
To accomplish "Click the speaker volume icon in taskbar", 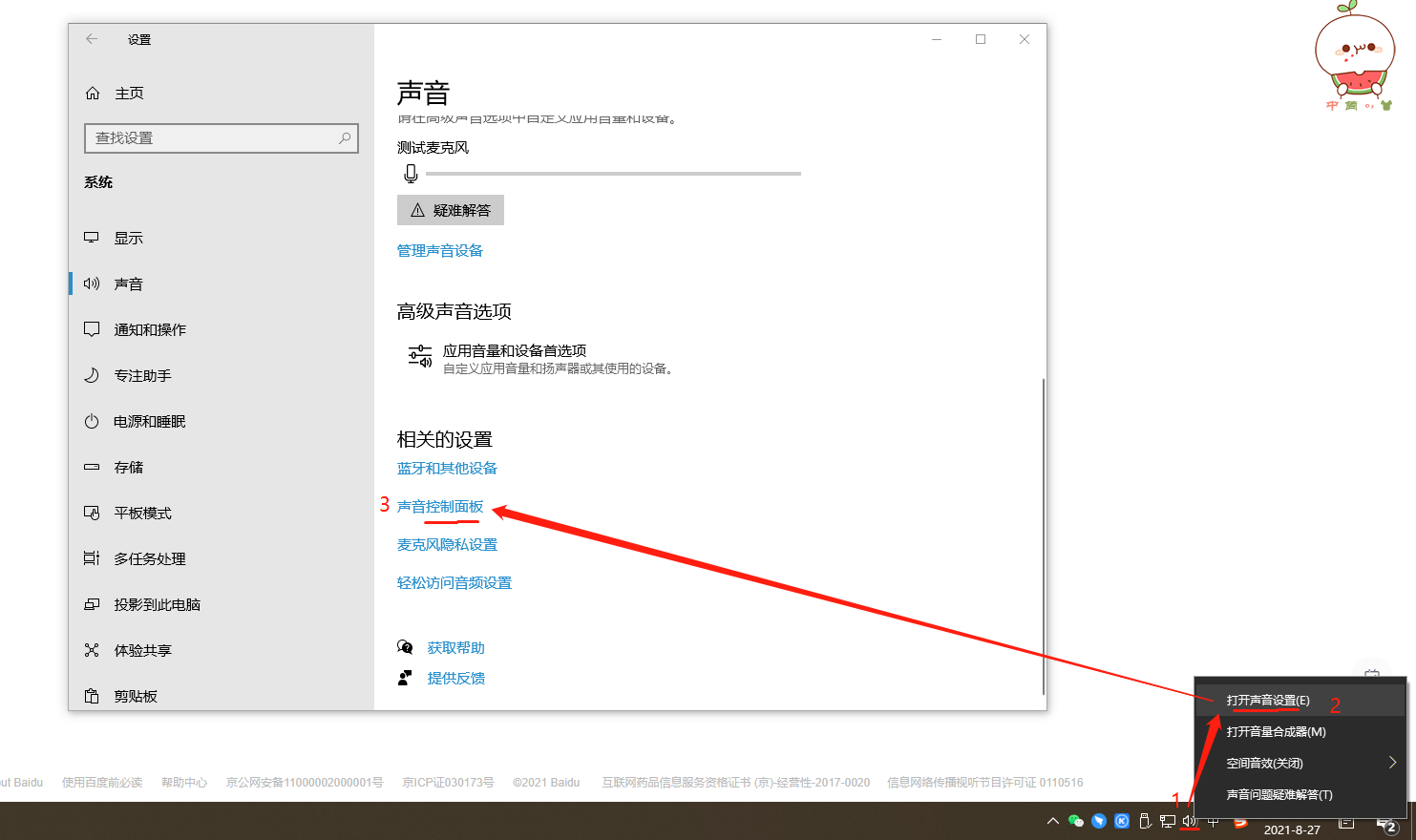I will click(1189, 821).
